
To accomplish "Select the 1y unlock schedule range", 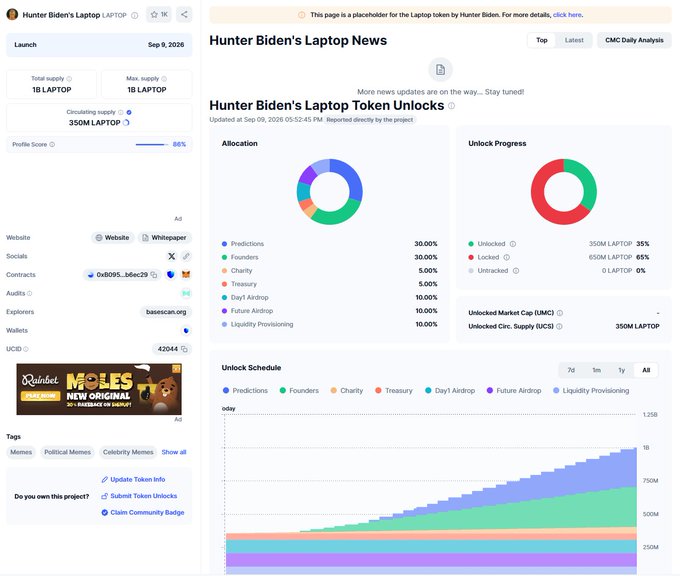I will pyautogui.click(x=621, y=370).
